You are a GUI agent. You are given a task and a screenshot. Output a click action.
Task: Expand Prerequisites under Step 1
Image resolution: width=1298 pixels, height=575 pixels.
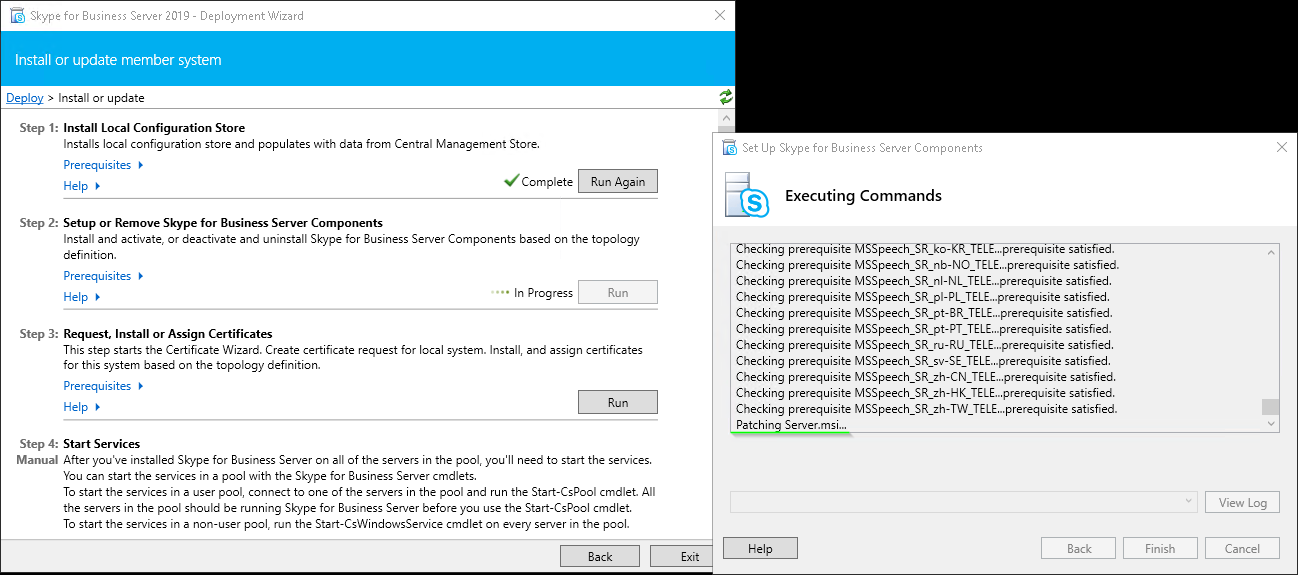click(x=103, y=165)
